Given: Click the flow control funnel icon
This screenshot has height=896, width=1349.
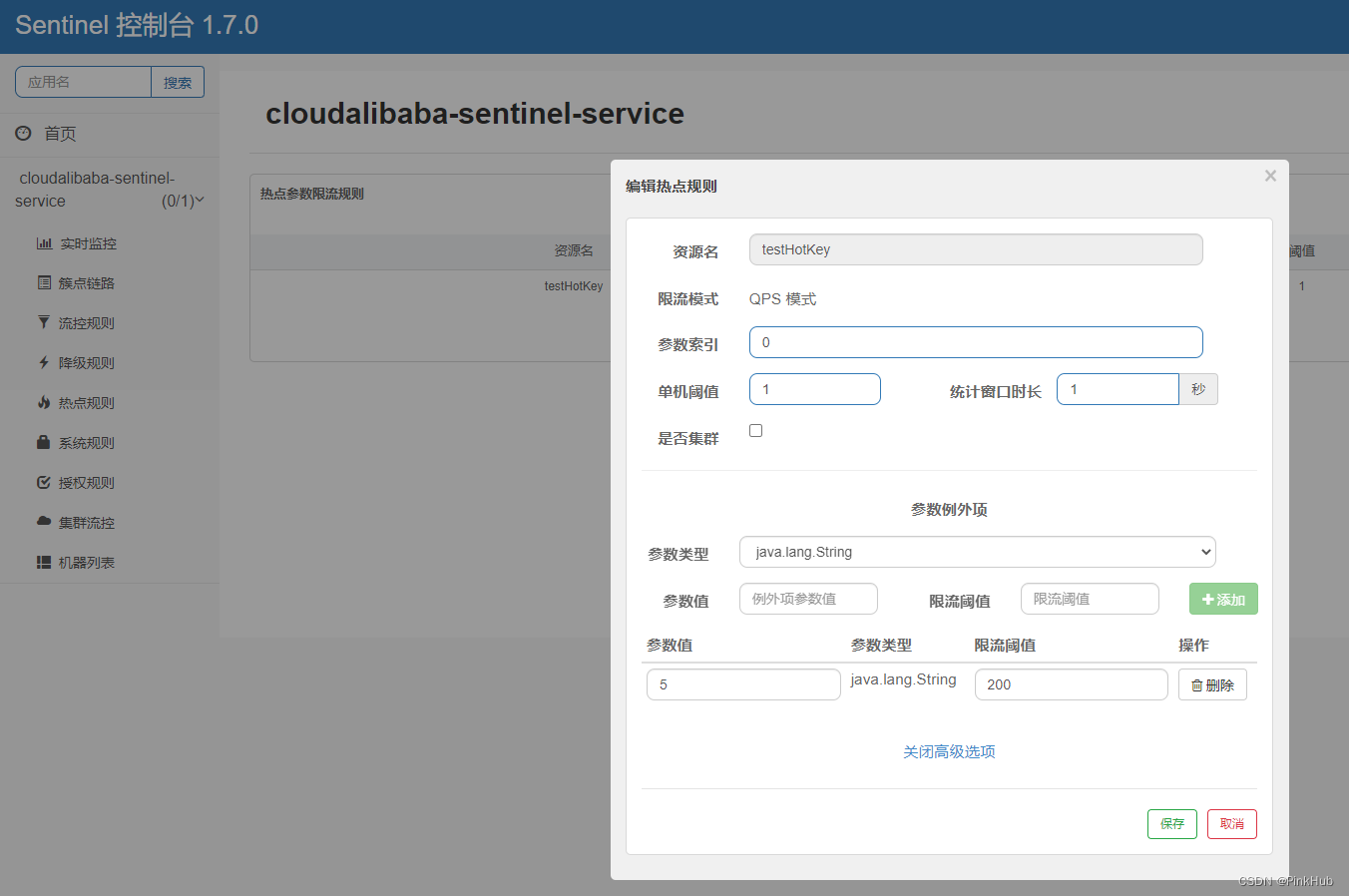Looking at the screenshot, I should (44, 322).
